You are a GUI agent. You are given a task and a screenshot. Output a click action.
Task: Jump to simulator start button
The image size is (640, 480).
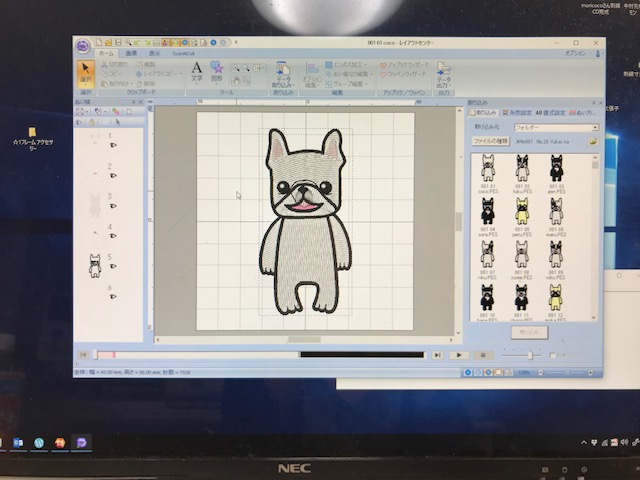click(x=83, y=355)
